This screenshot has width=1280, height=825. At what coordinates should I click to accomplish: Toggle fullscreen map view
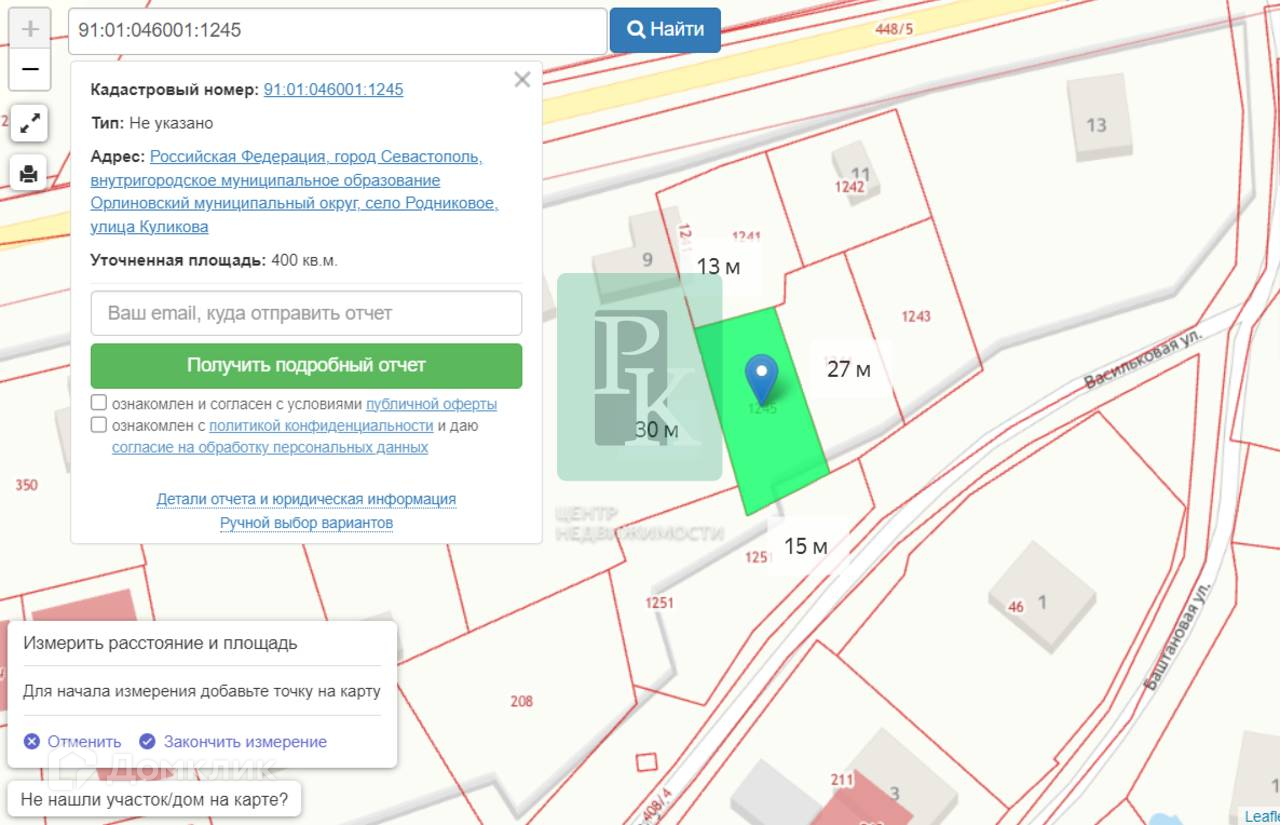[30, 123]
